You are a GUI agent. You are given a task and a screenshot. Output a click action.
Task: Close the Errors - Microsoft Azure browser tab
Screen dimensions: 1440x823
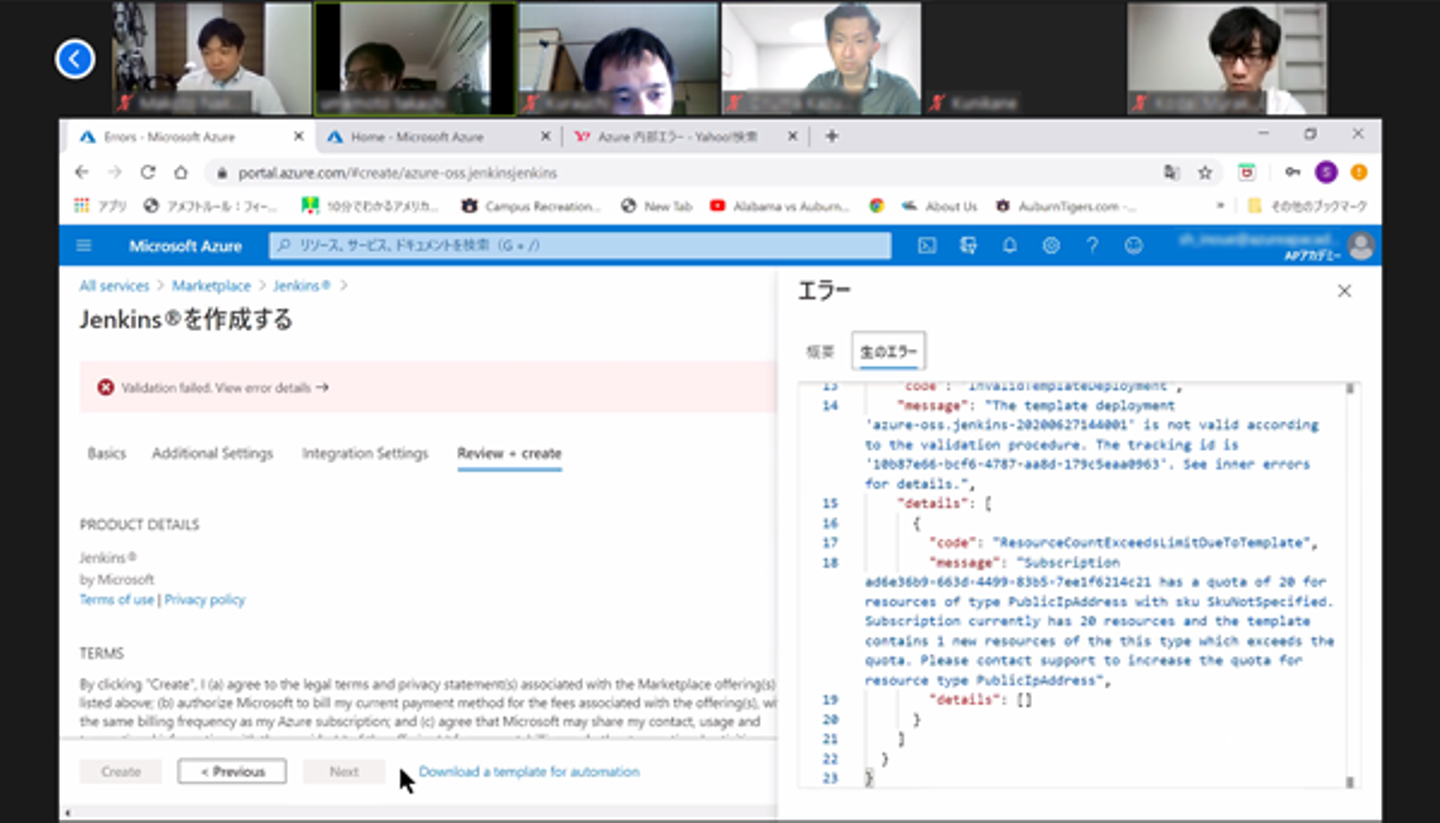pyautogui.click(x=298, y=136)
